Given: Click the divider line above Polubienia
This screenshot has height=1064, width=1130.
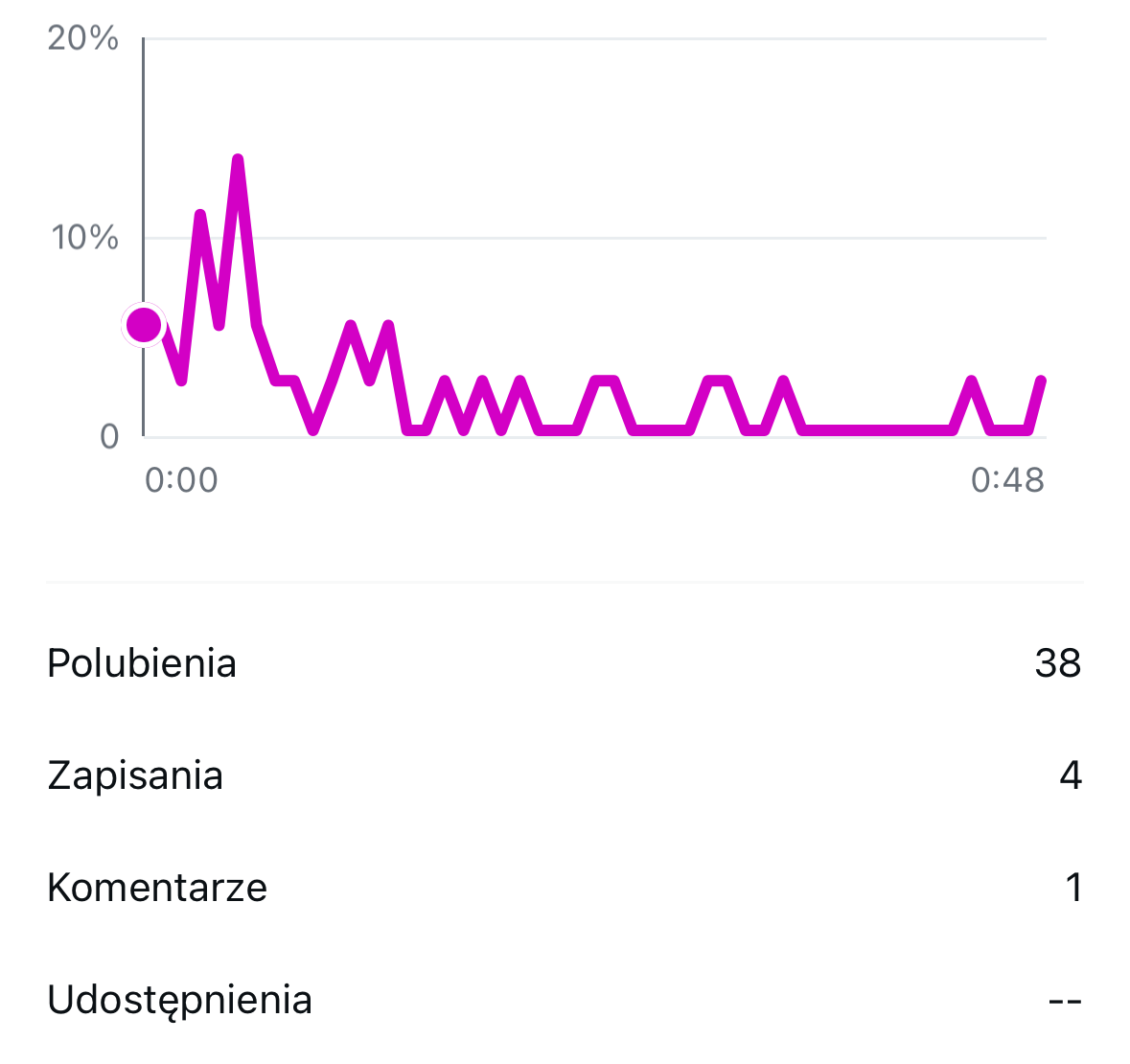Looking at the screenshot, I should click(x=565, y=582).
